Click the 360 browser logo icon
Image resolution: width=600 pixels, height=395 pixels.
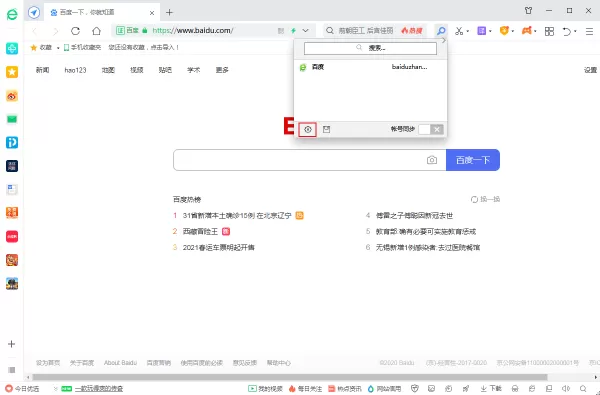click(x=12, y=15)
